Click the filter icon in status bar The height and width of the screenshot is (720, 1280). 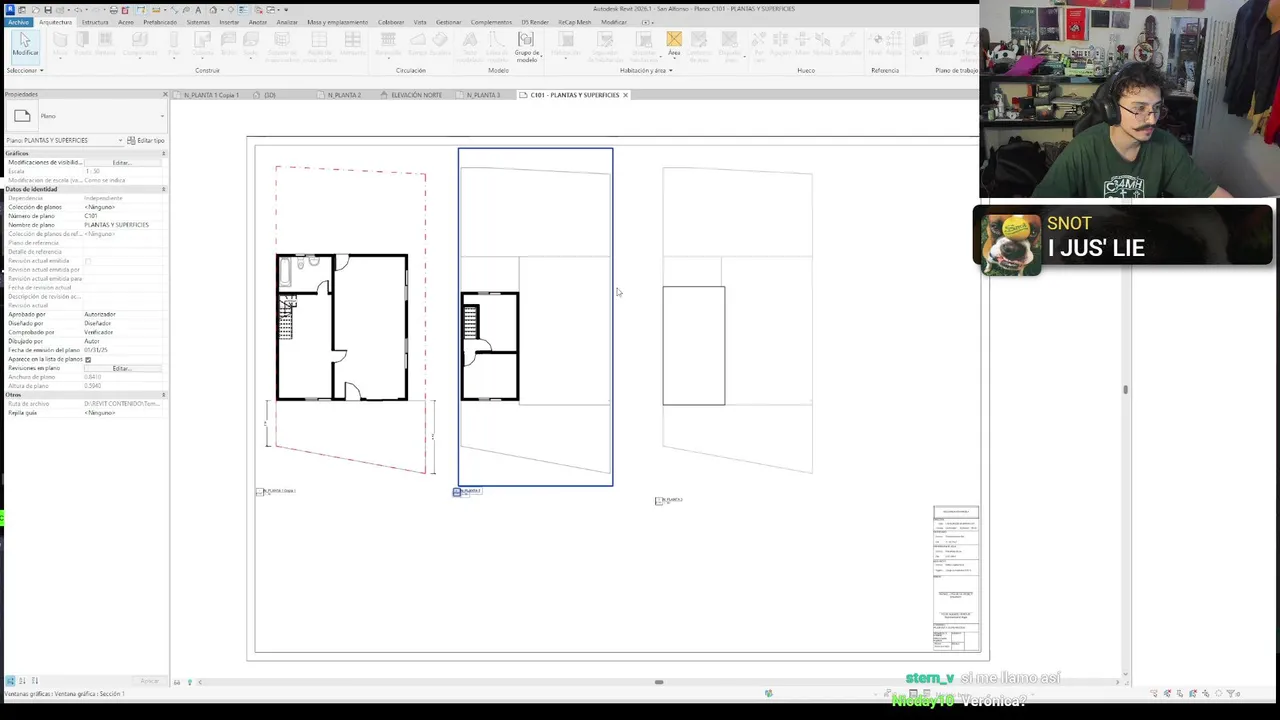click(1233, 693)
